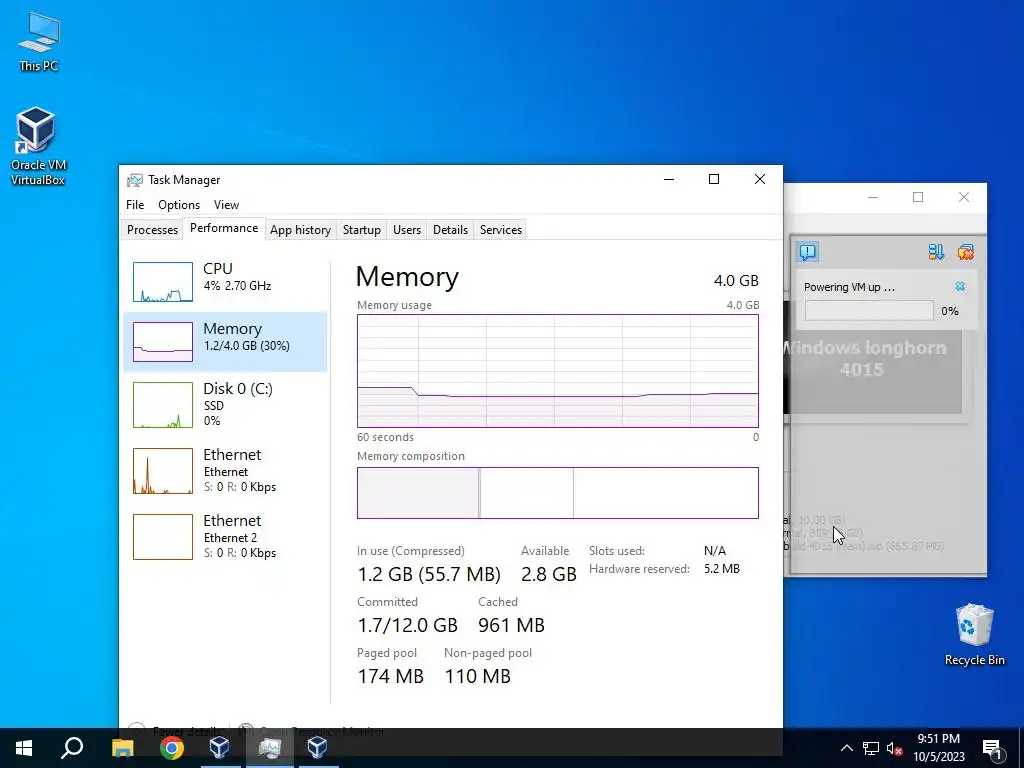Image resolution: width=1024 pixels, height=768 pixels.
Task: Open the Windows Start menu
Action: coord(24,748)
